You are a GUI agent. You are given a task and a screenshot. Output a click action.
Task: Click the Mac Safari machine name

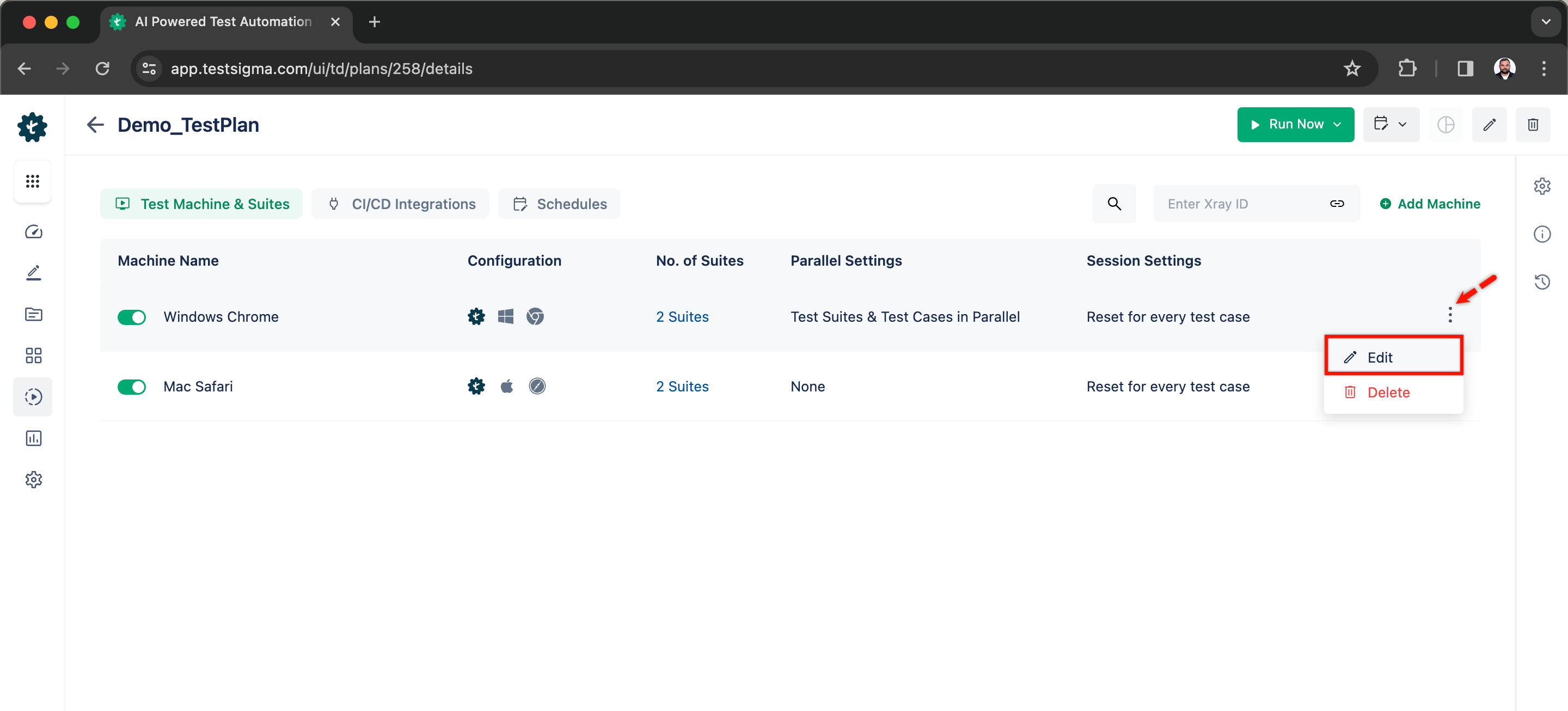pyautogui.click(x=198, y=387)
